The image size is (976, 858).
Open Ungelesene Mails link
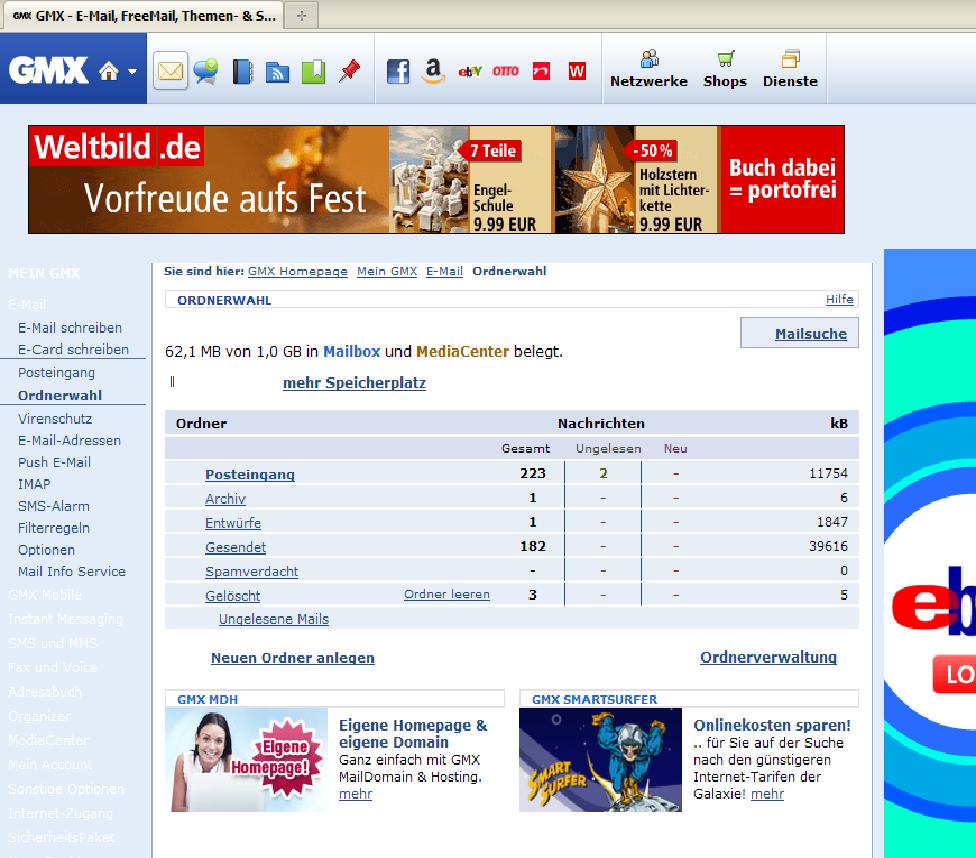click(274, 619)
